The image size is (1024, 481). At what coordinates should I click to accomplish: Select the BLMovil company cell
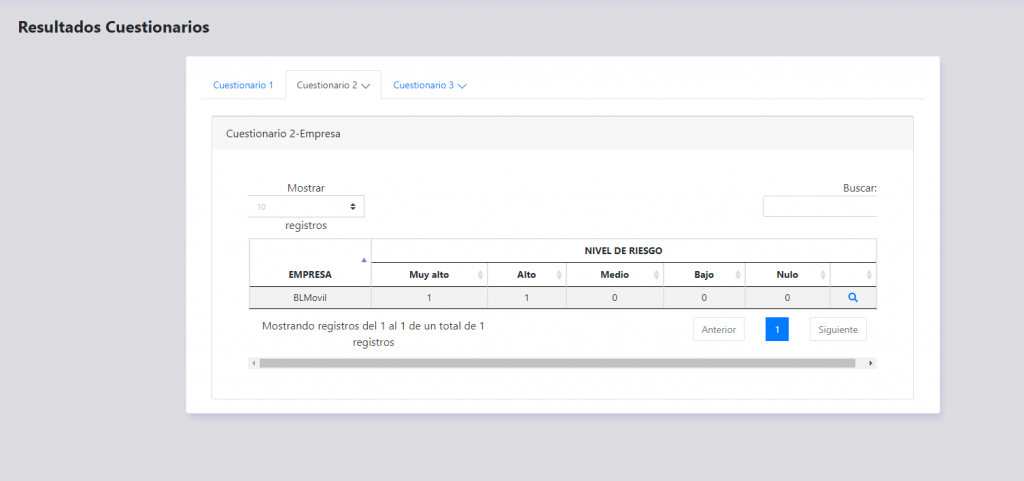[310, 297]
